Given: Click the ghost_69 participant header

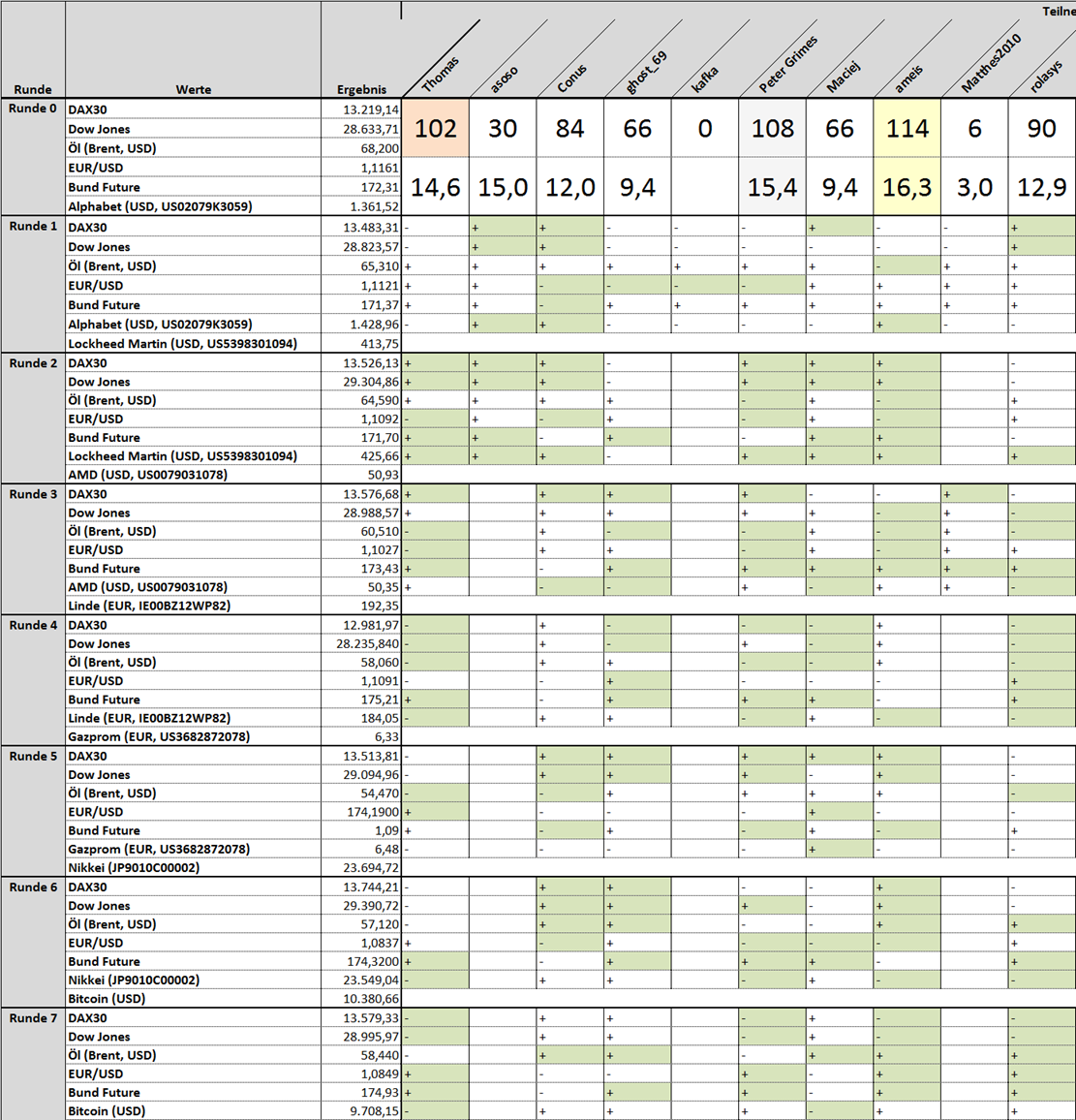Looking at the screenshot, I should 645,72.
